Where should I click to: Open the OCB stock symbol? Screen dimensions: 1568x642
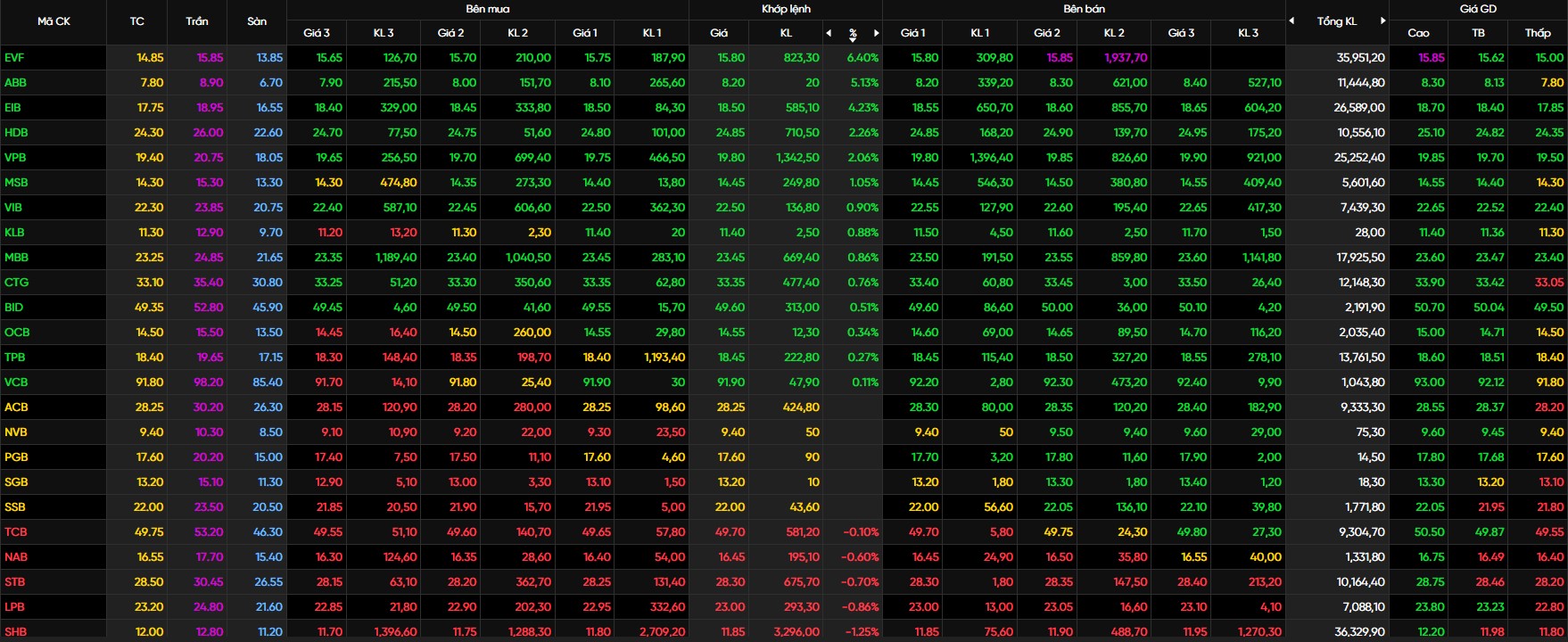point(17,332)
